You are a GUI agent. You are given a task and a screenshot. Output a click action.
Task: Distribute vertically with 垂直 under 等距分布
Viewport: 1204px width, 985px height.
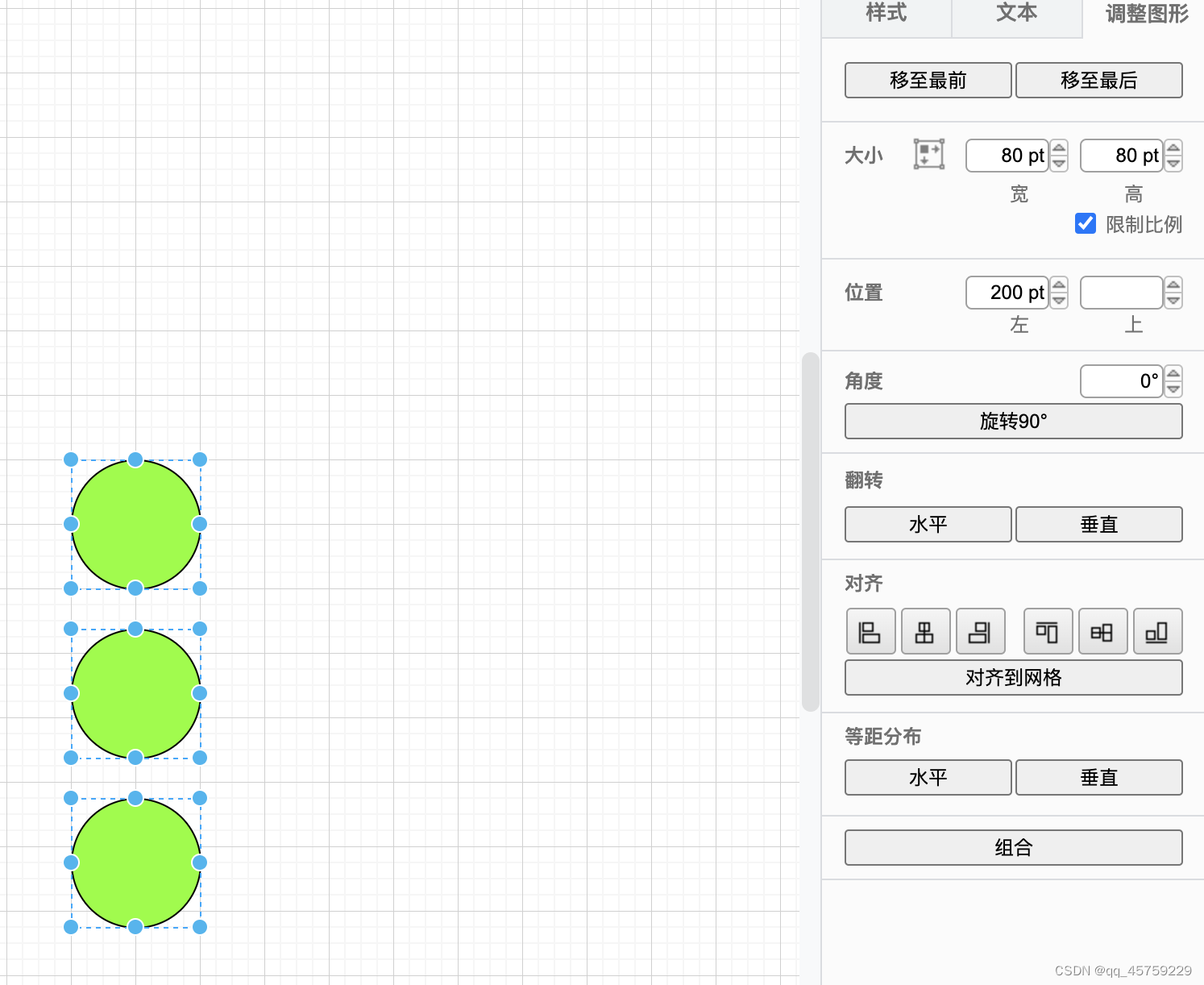pos(1099,778)
